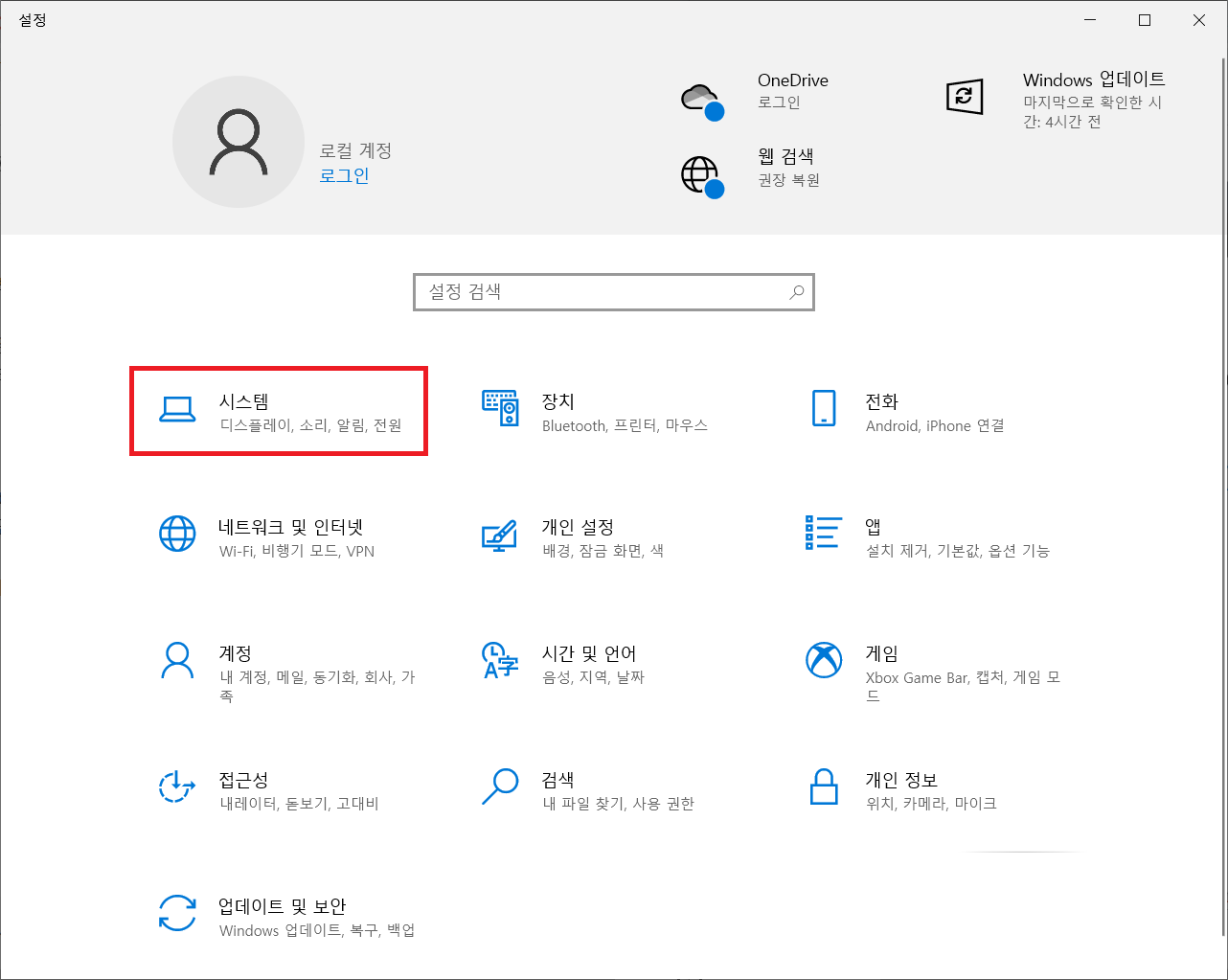
Task: Click the 로그인 link under 로컬 계정
Action: coord(344,176)
